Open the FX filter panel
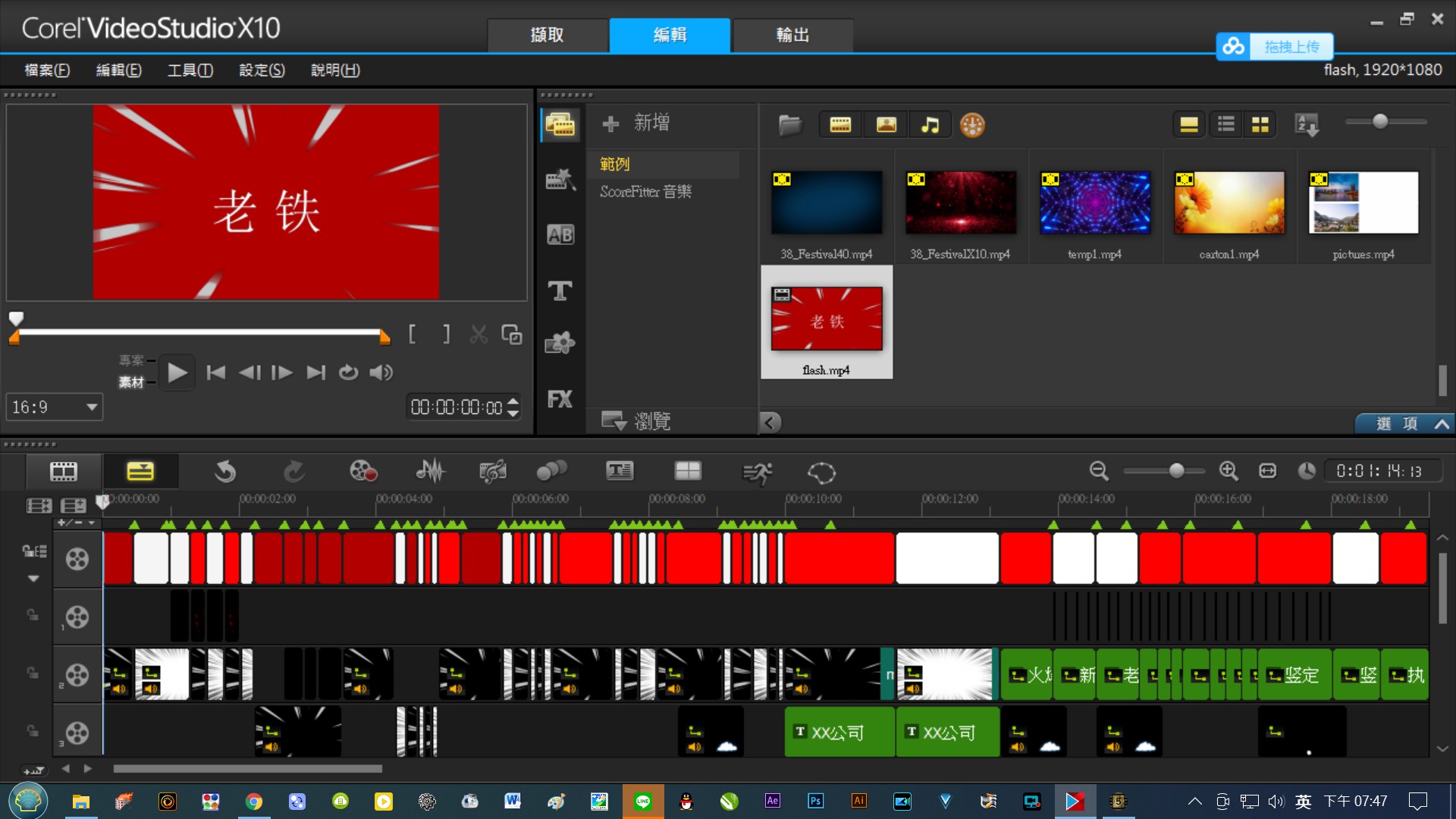The width and height of the screenshot is (1456, 819). pyautogui.click(x=560, y=399)
